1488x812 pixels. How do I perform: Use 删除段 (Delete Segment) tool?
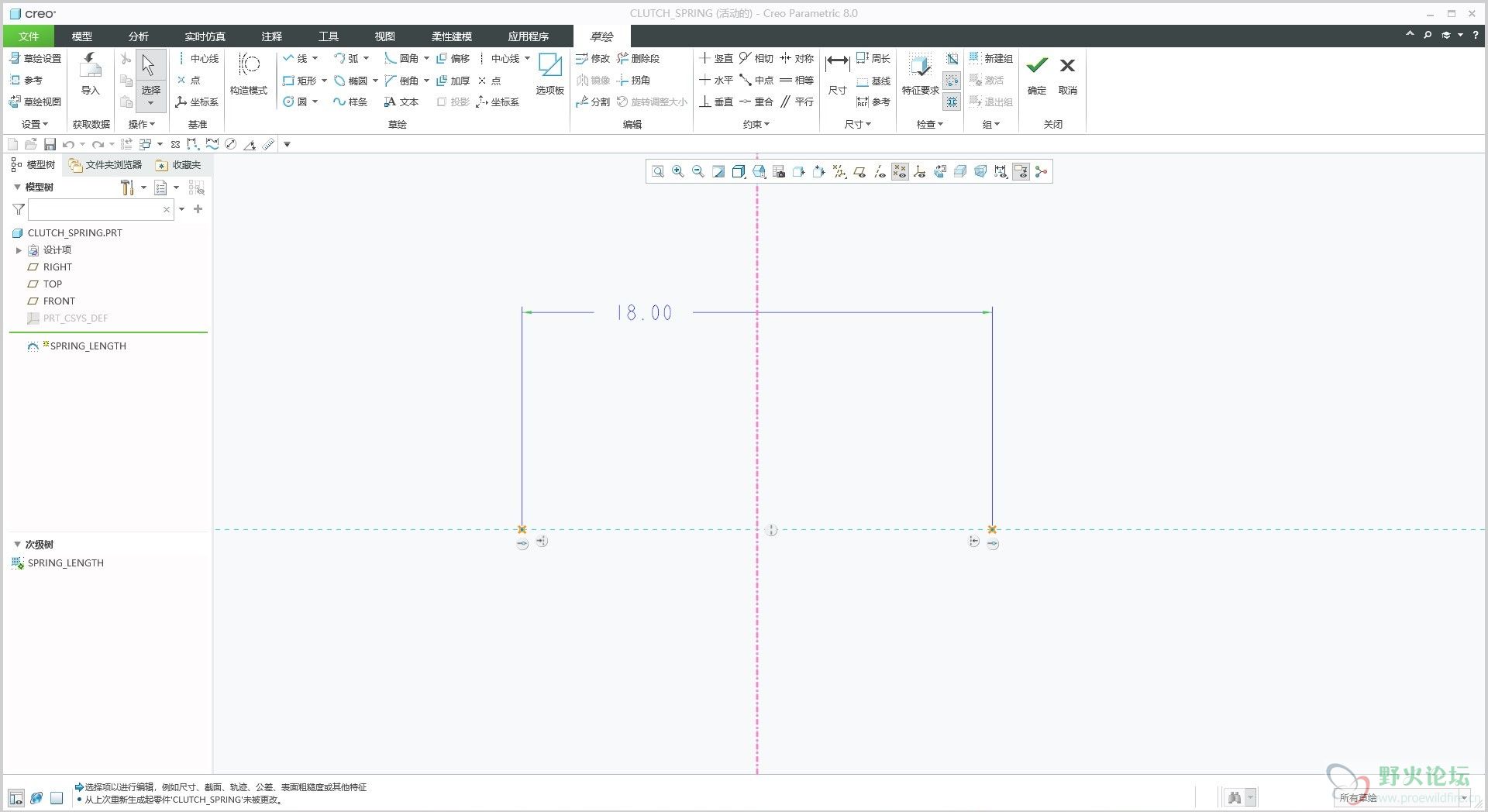(x=639, y=58)
